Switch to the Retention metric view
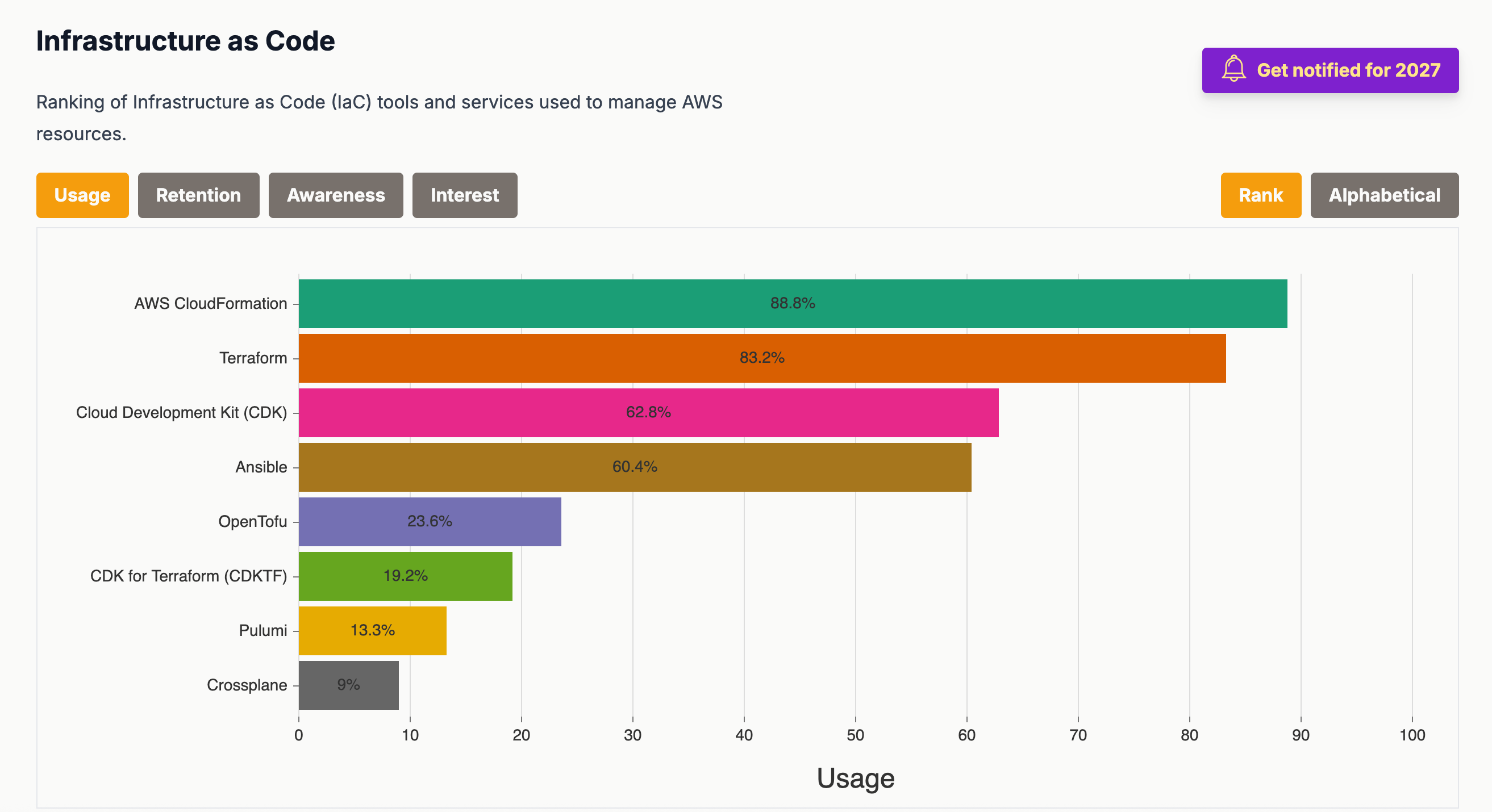 click(x=198, y=195)
